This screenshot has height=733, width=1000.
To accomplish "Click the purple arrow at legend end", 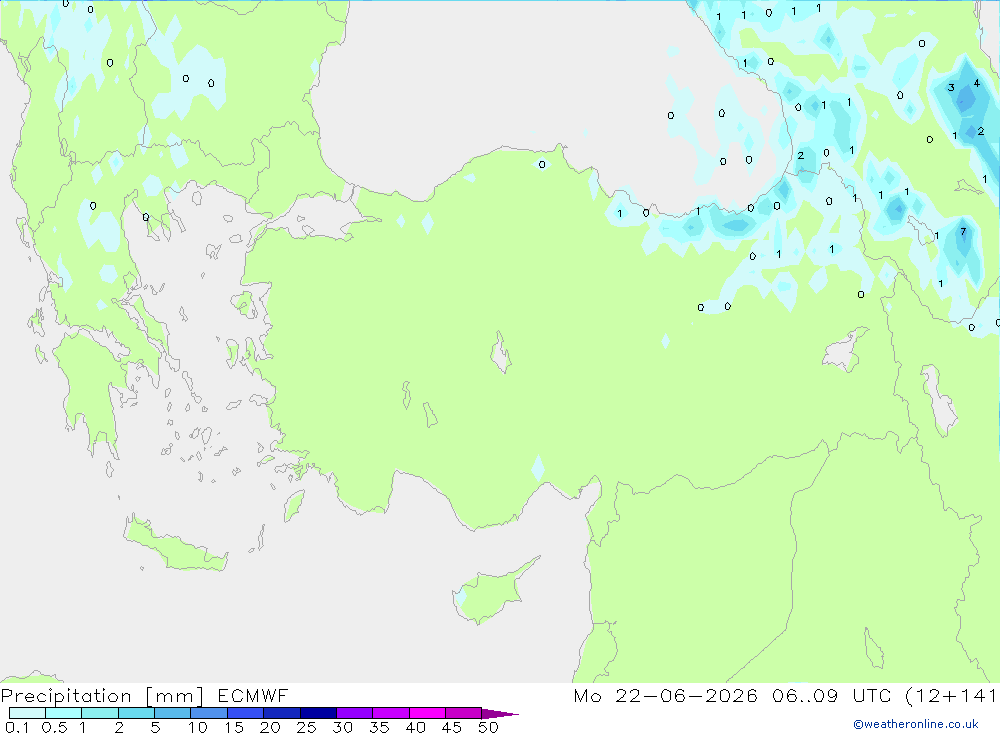I will [x=499, y=713].
